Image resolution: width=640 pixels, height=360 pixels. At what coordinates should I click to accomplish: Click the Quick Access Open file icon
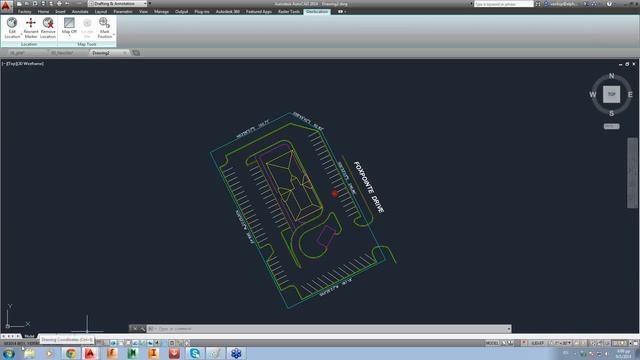(x=27, y=4)
